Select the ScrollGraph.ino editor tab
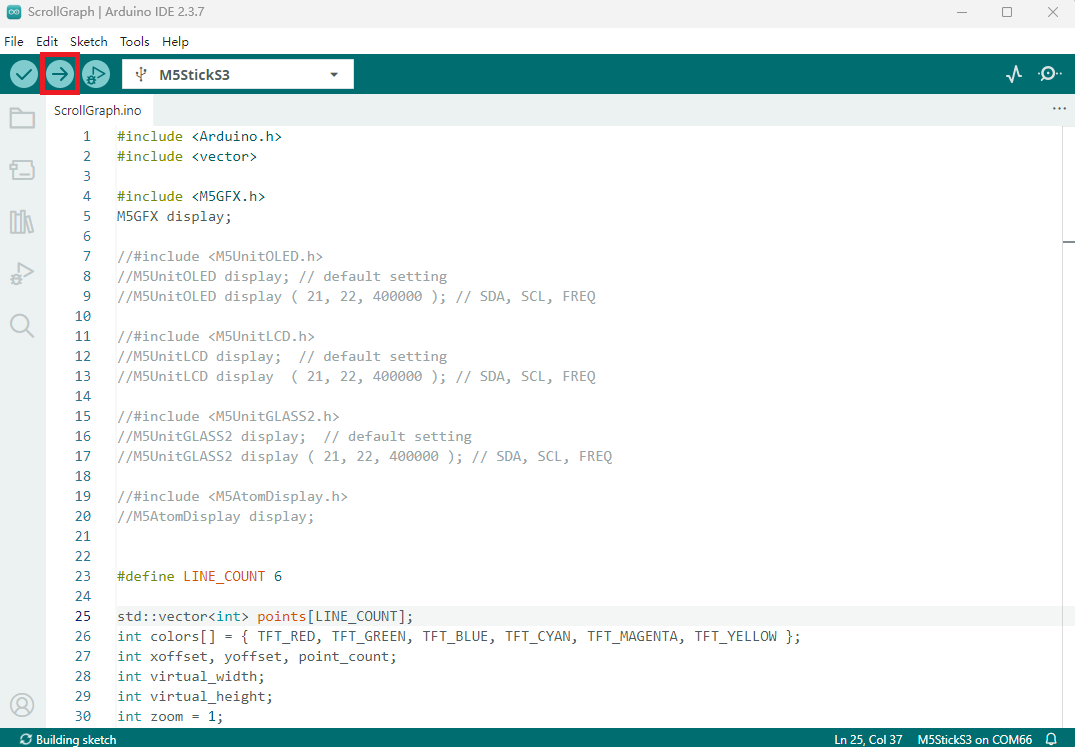 [98, 110]
